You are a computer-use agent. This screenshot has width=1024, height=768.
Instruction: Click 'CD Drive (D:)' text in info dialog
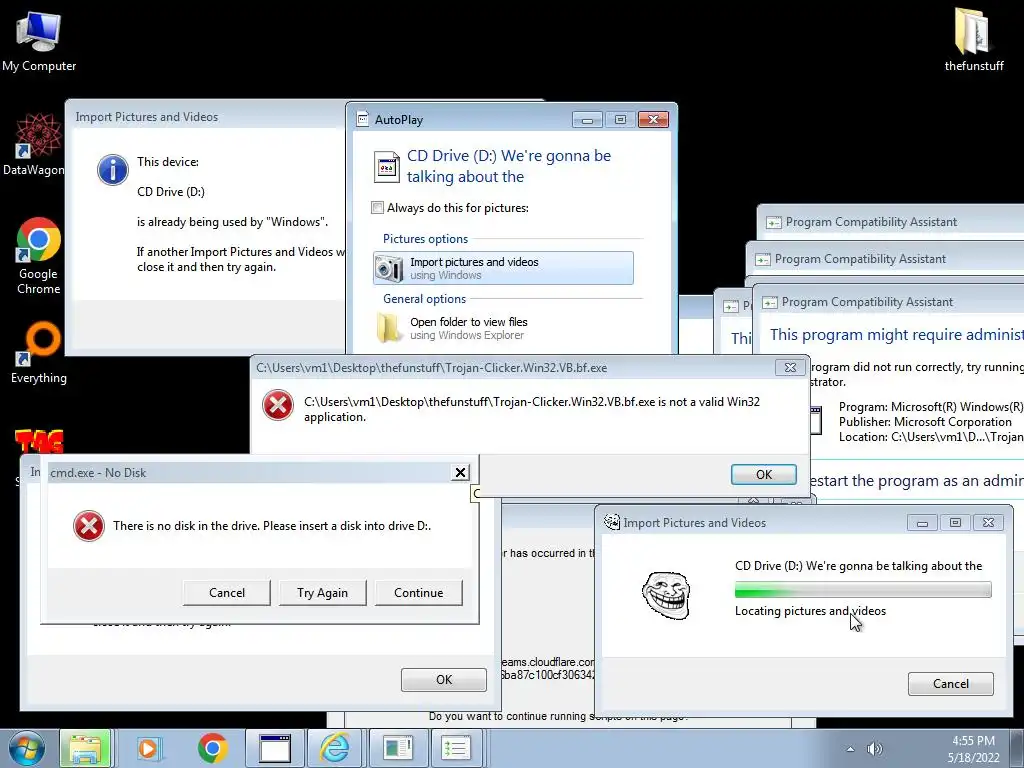click(171, 191)
